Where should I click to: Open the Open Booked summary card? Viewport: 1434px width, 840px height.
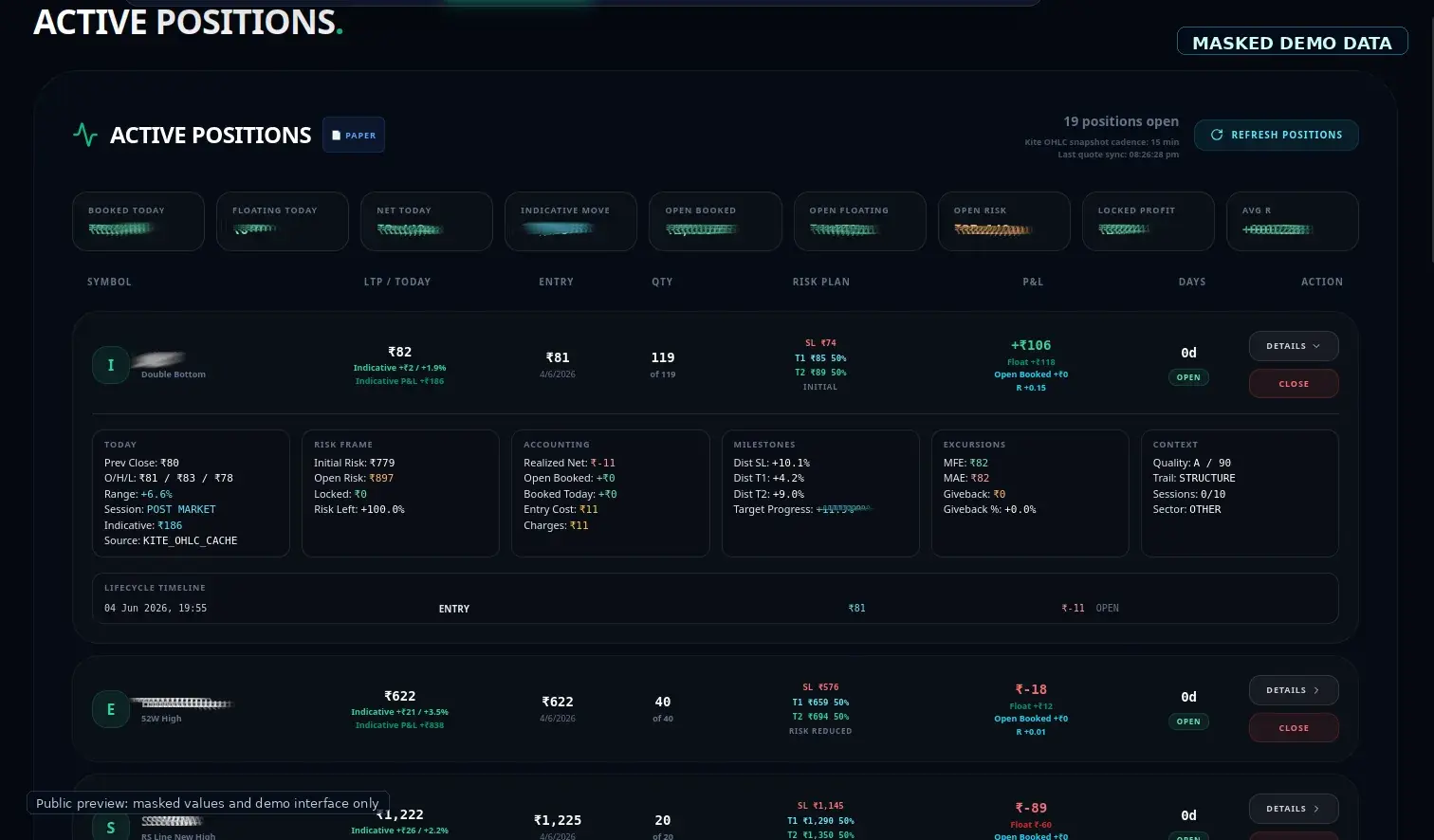point(716,222)
